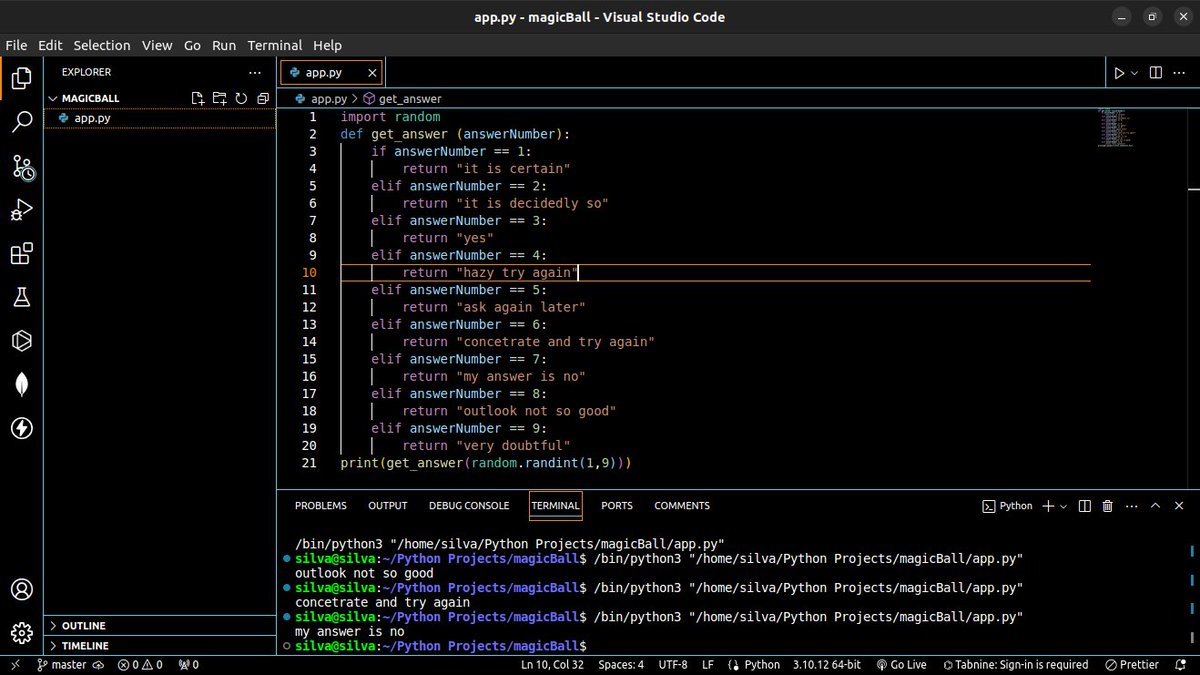1200x675 pixels.
Task: Split the editor right
Action: click(1155, 73)
